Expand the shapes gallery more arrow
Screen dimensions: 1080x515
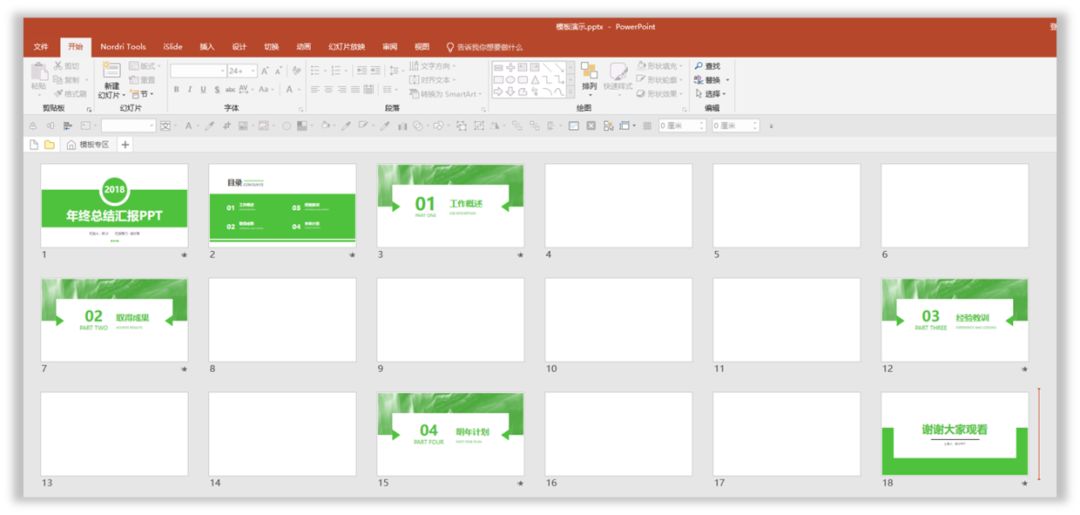[570, 93]
